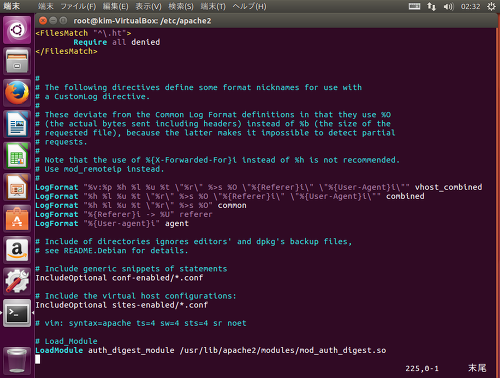Click the LogFormat common line
This screenshot has width=500, height=378.
141,205
